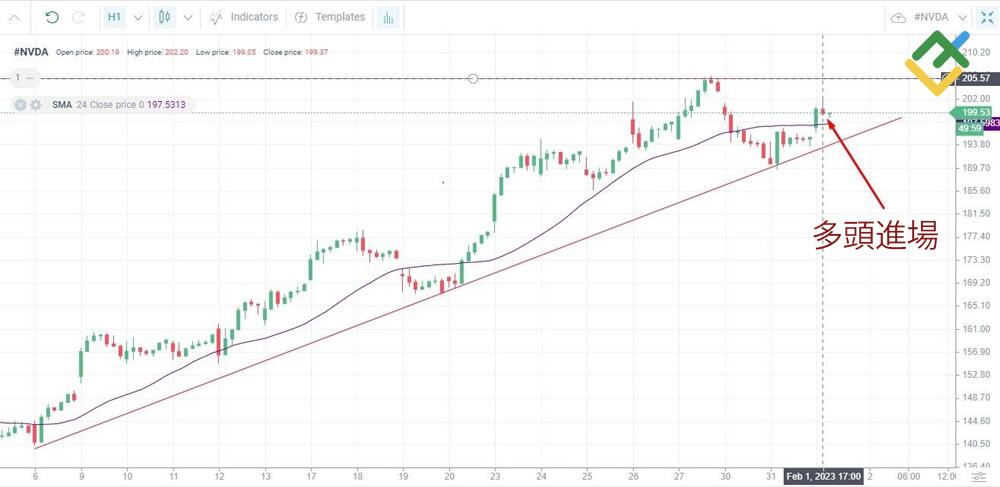Undo the last chart action
Image resolution: width=1000 pixels, height=487 pixels.
point(52,17)
